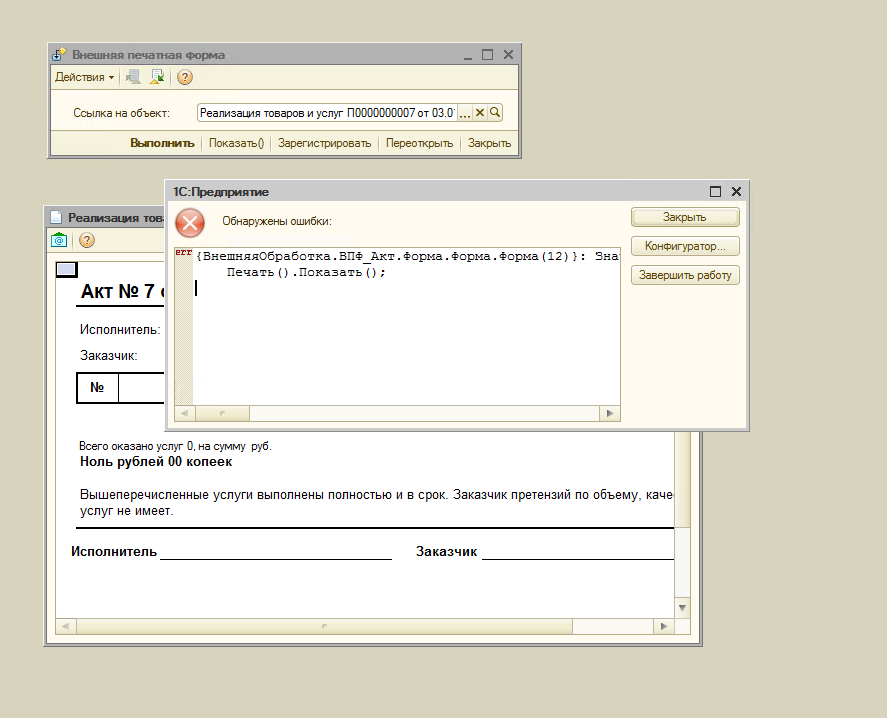The image size is (887, 718).
Task: Click the Выполнить button
Action: point(162,143)
